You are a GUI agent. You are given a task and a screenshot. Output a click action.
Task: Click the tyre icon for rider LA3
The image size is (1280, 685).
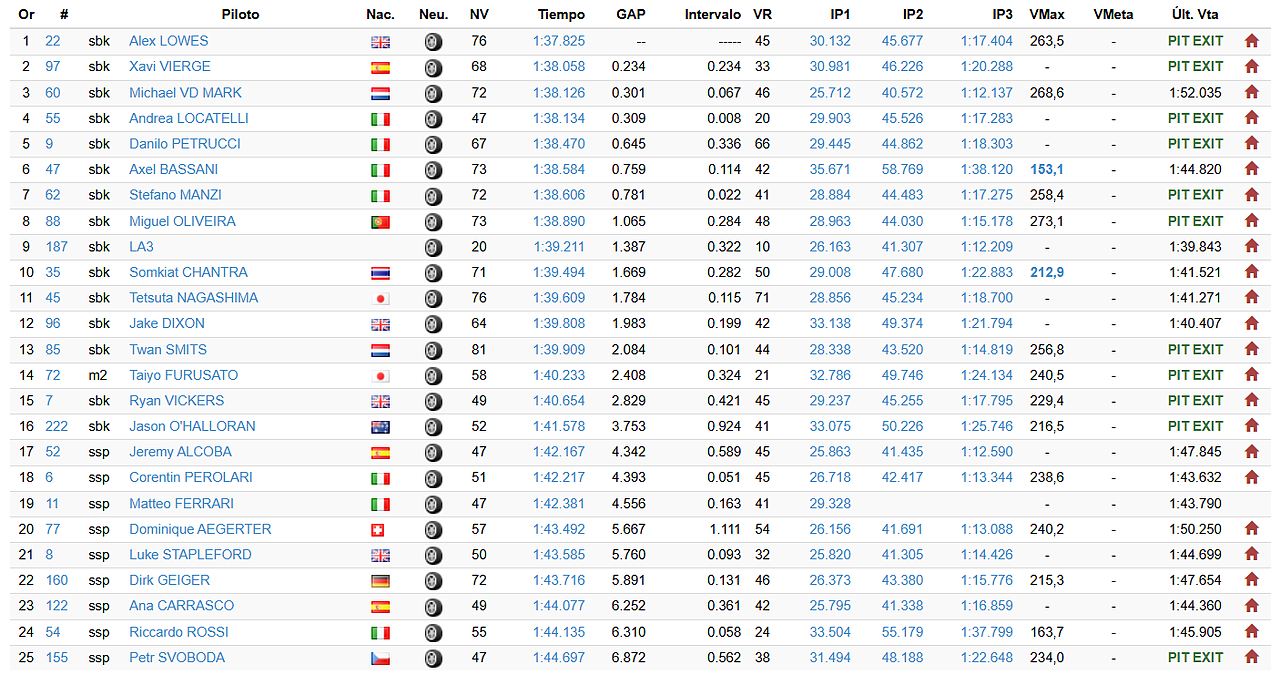tap(433, 247)
